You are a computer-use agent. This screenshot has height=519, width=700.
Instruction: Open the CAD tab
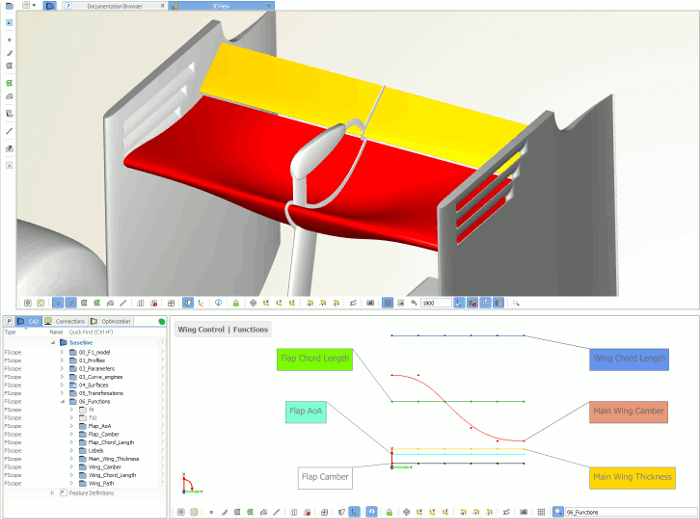tap(29, 321)
